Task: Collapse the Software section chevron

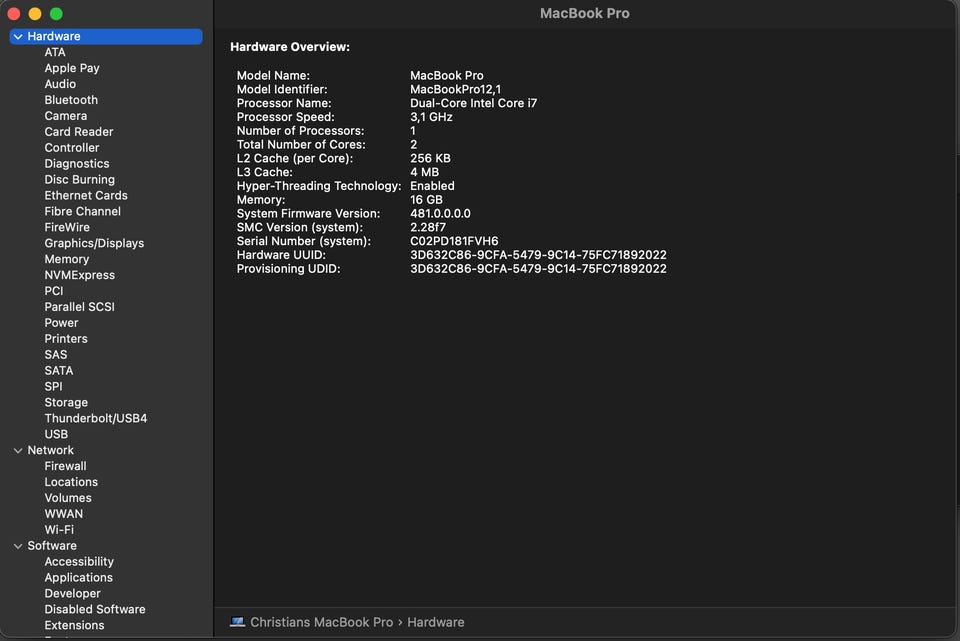Action: [x=18, y=546]
